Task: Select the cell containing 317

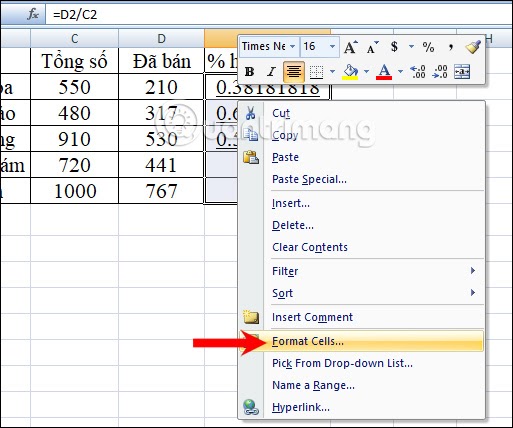Action: 161,113
